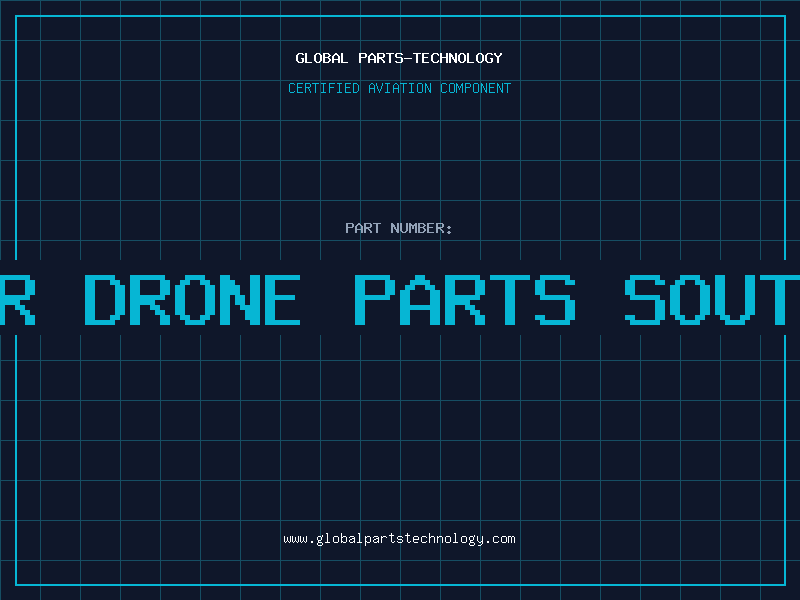This screenshot has height=600, width=800.
Task: Click the PART NUMBER: label
Action: tap(398, 228)
